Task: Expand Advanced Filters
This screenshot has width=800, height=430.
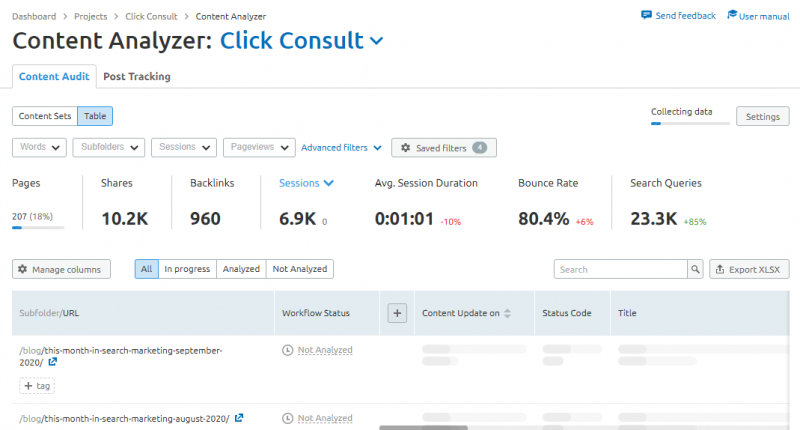Action: pos(341,147)
